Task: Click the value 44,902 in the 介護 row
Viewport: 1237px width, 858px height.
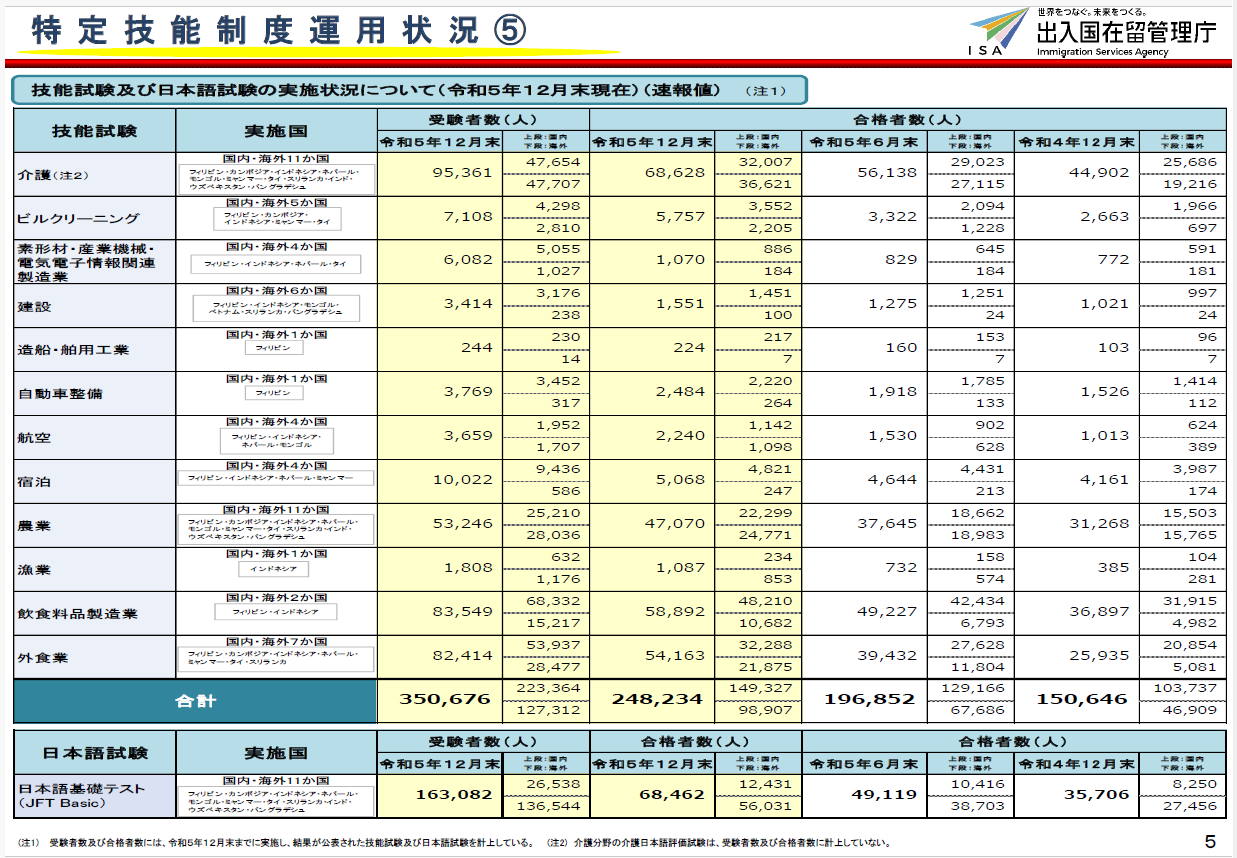Action: point(1097,172)
